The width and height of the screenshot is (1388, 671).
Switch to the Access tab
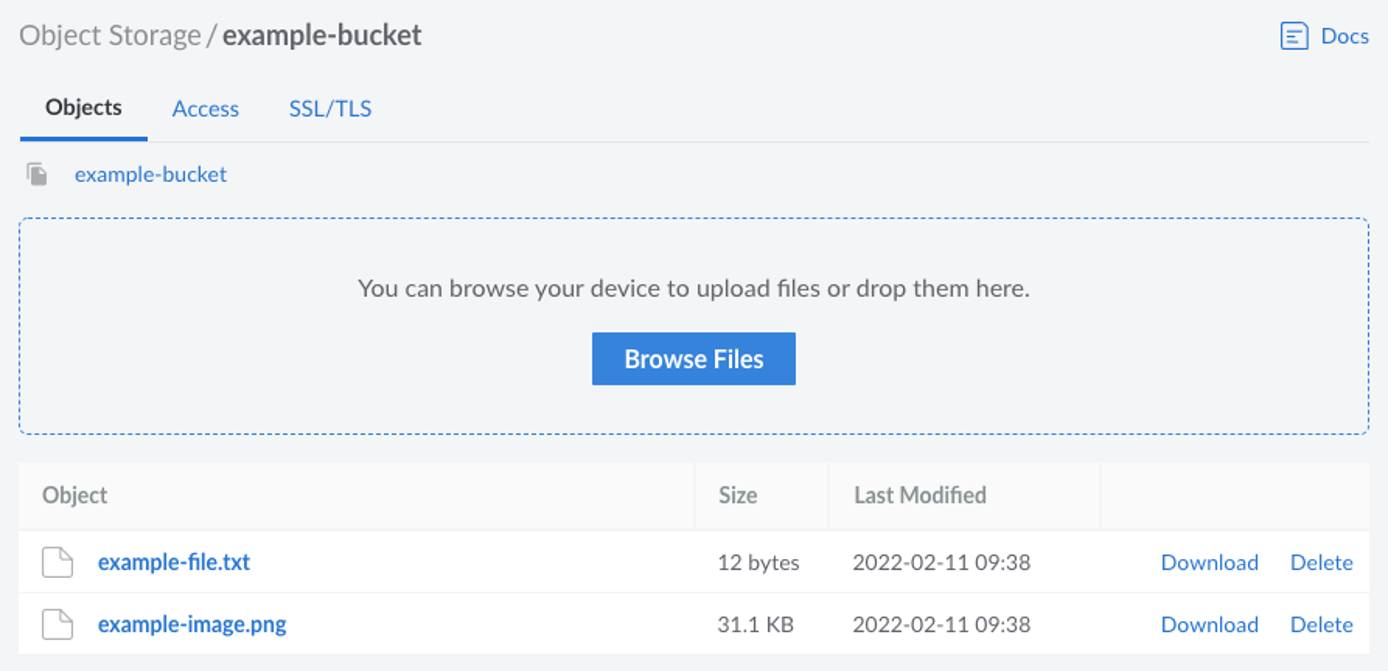click(x=205, y=109)
